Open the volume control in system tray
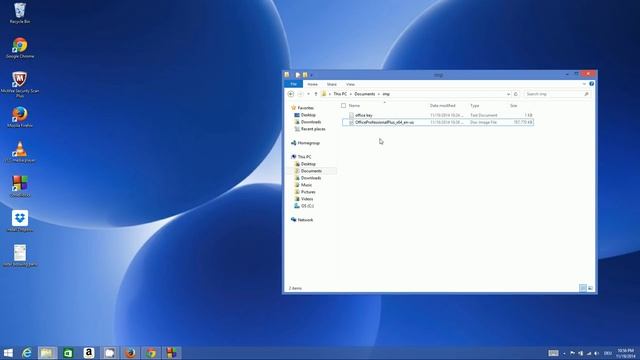 596,353
